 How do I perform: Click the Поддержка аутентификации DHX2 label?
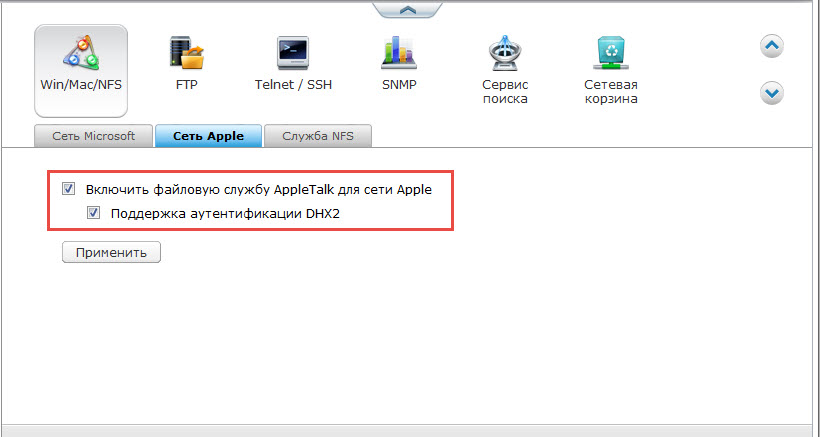click(225, 213)
